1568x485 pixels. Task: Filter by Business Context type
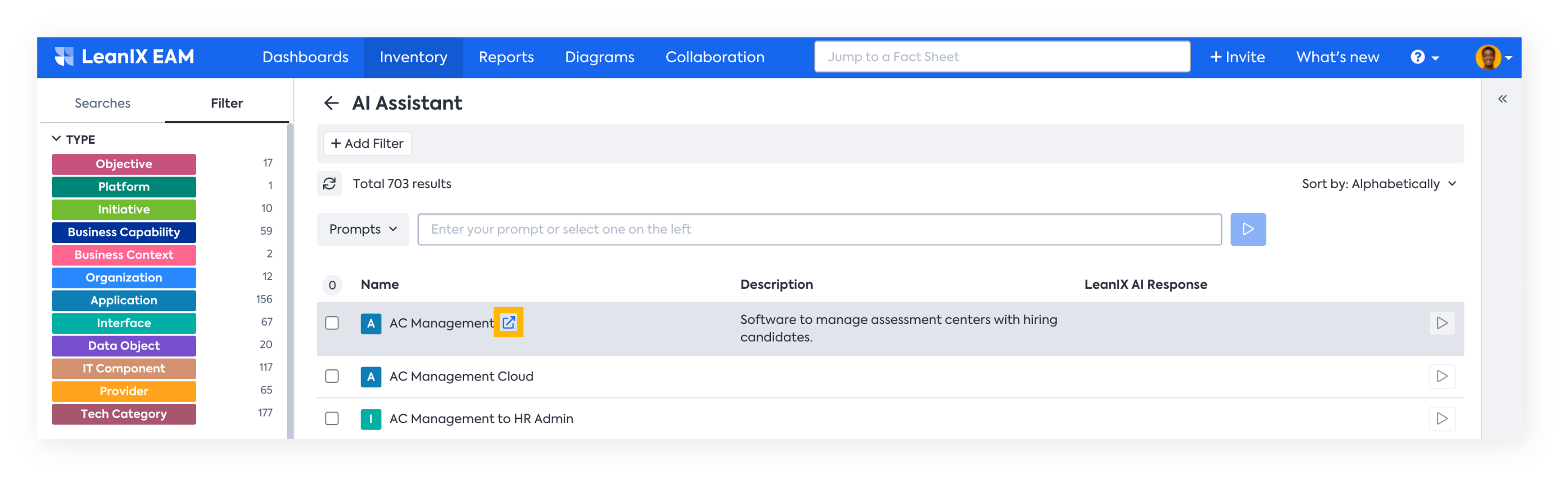coord(123,255)
